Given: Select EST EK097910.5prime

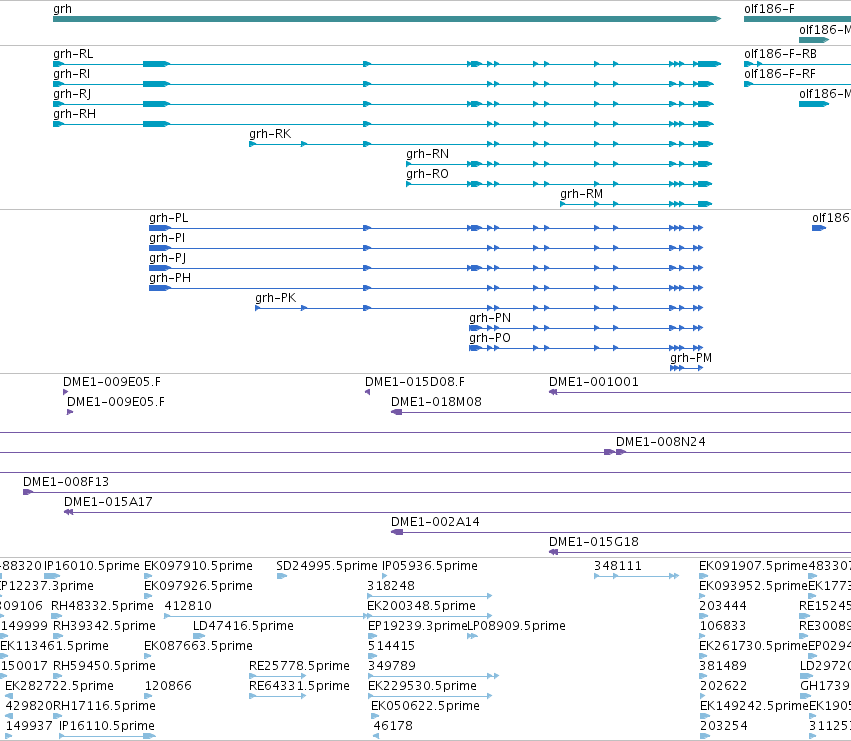Looking at the screenshot, I should [198, 566].
